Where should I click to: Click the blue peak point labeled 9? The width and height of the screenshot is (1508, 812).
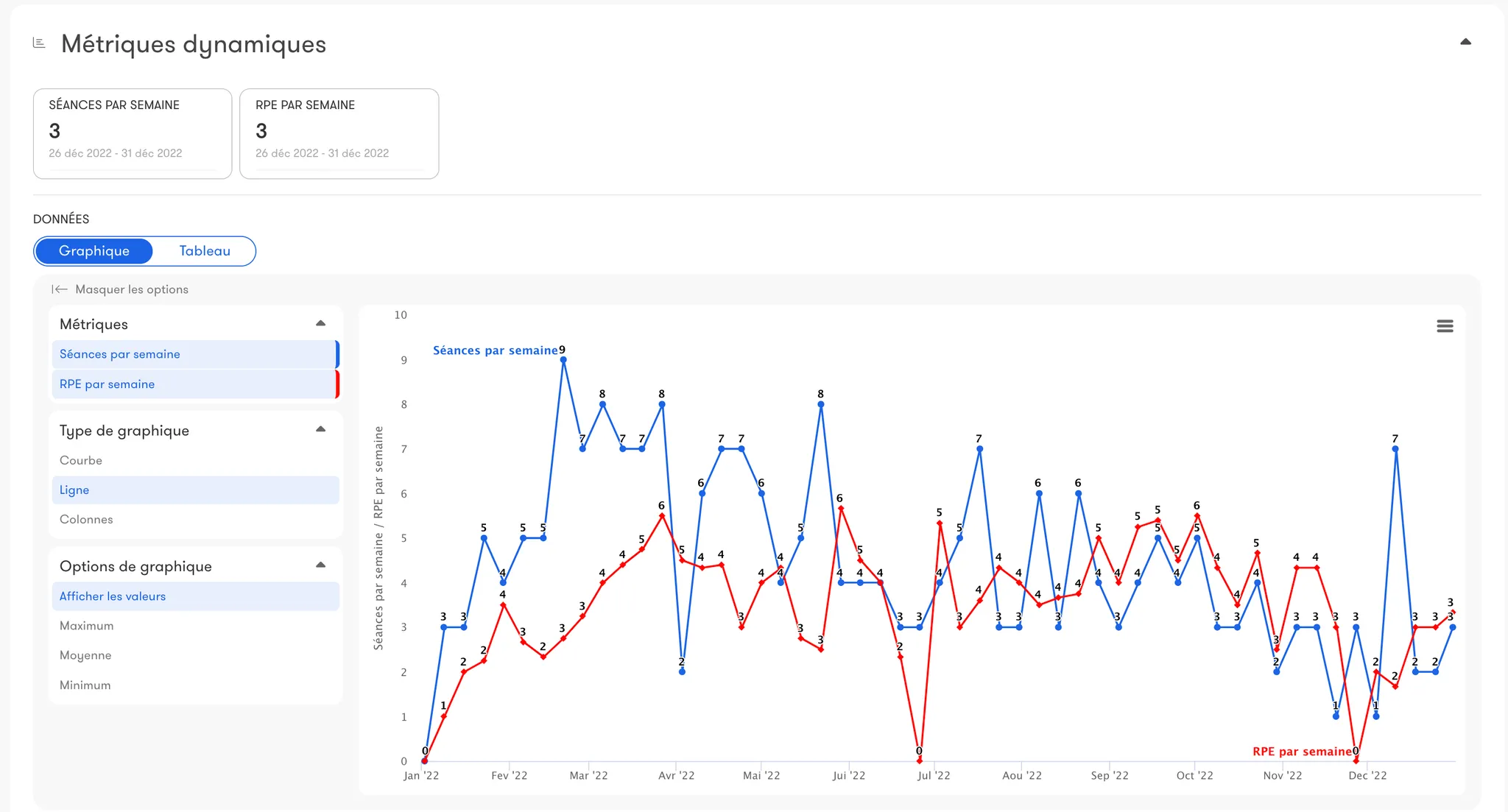click(x=563, y=360)
